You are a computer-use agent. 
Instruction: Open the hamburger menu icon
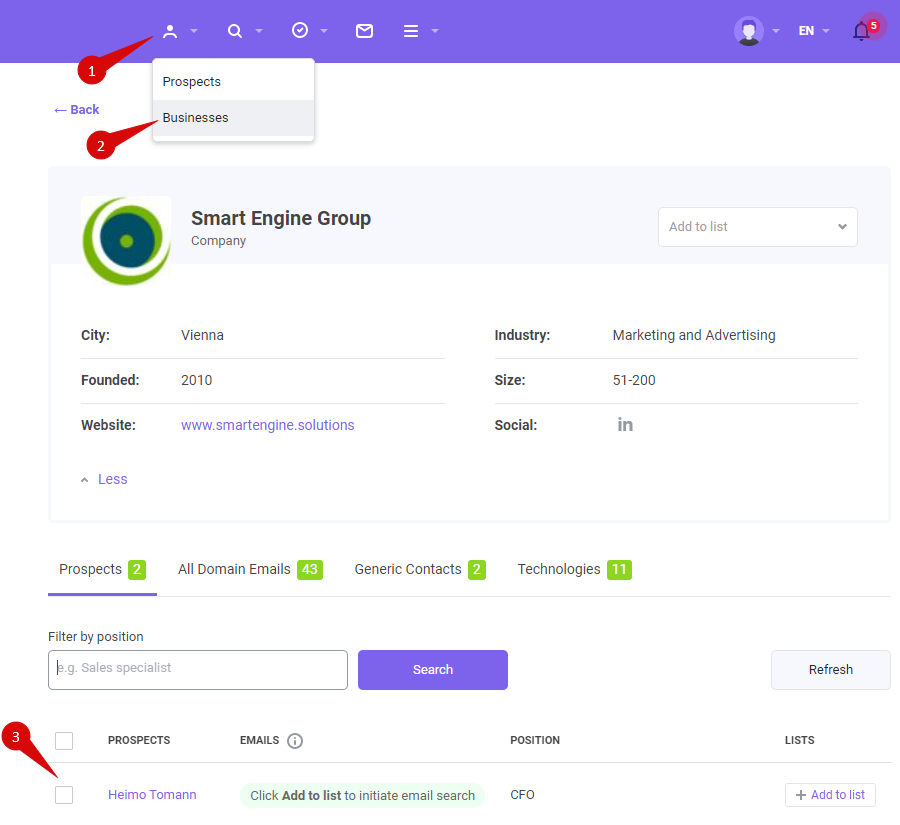411,31
